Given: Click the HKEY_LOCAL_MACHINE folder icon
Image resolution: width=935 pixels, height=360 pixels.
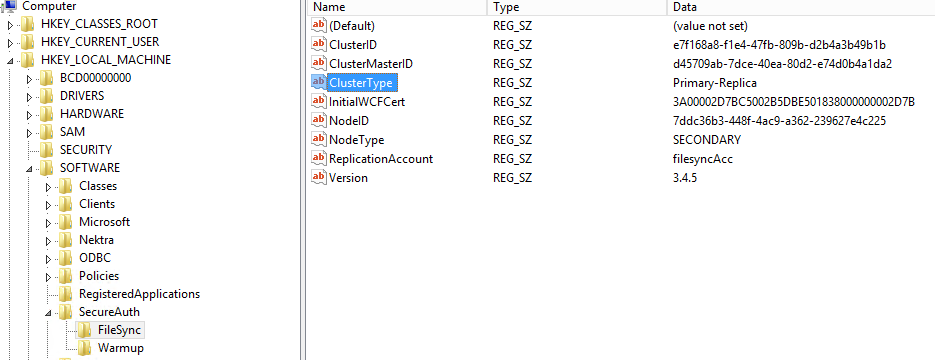Looking at the screenshot, I should (28, 60).
